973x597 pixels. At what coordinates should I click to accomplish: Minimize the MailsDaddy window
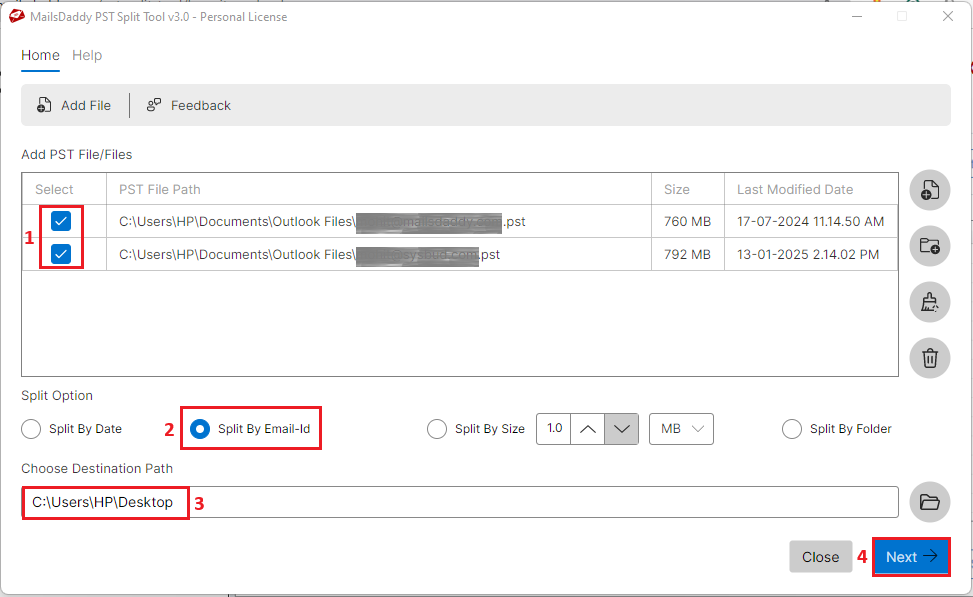tap(857, 16)
